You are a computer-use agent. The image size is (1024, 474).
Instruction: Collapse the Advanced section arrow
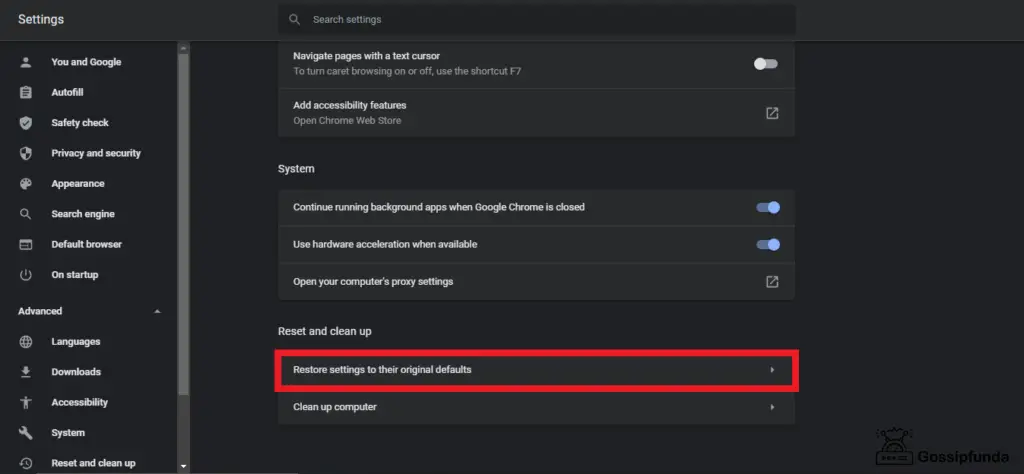pos(157,311)
